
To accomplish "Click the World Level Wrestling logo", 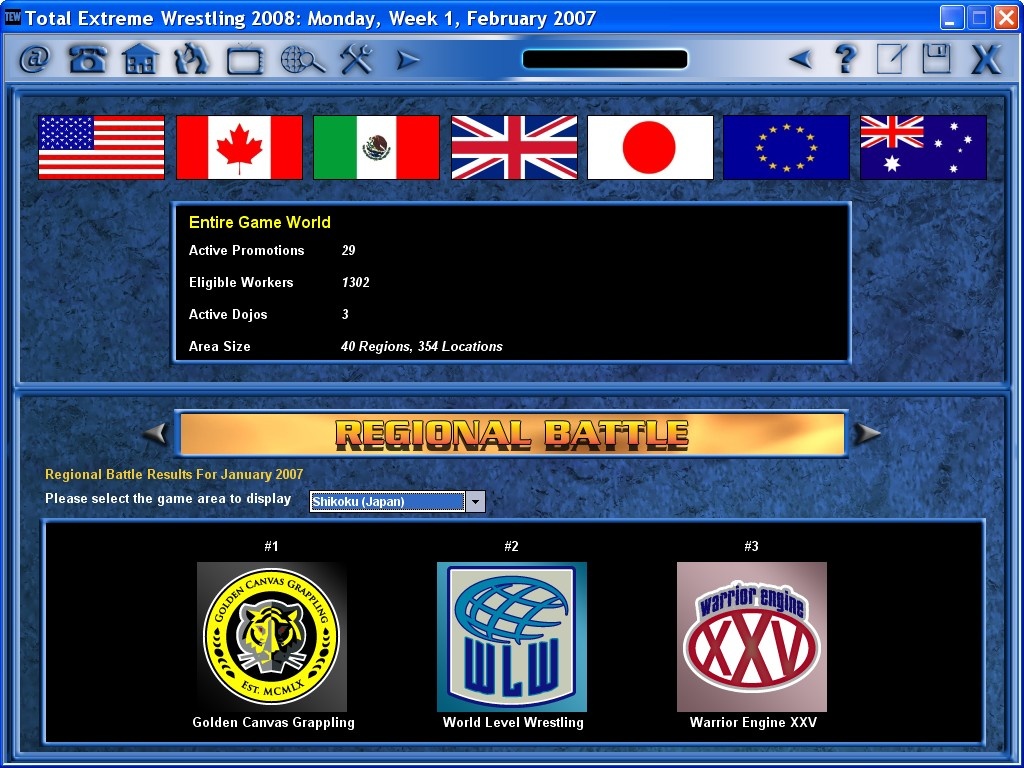I will (x=512, y=636).
